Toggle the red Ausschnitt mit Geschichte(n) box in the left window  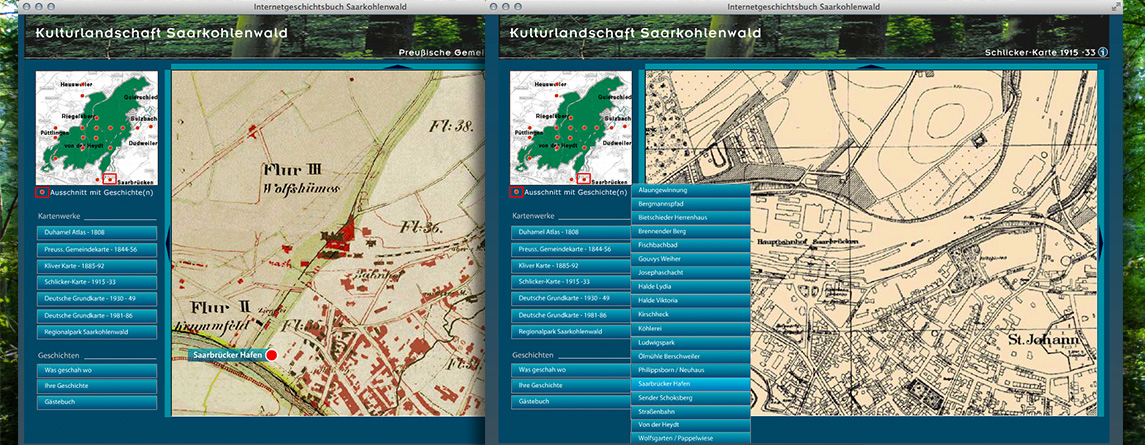(40, 192)
